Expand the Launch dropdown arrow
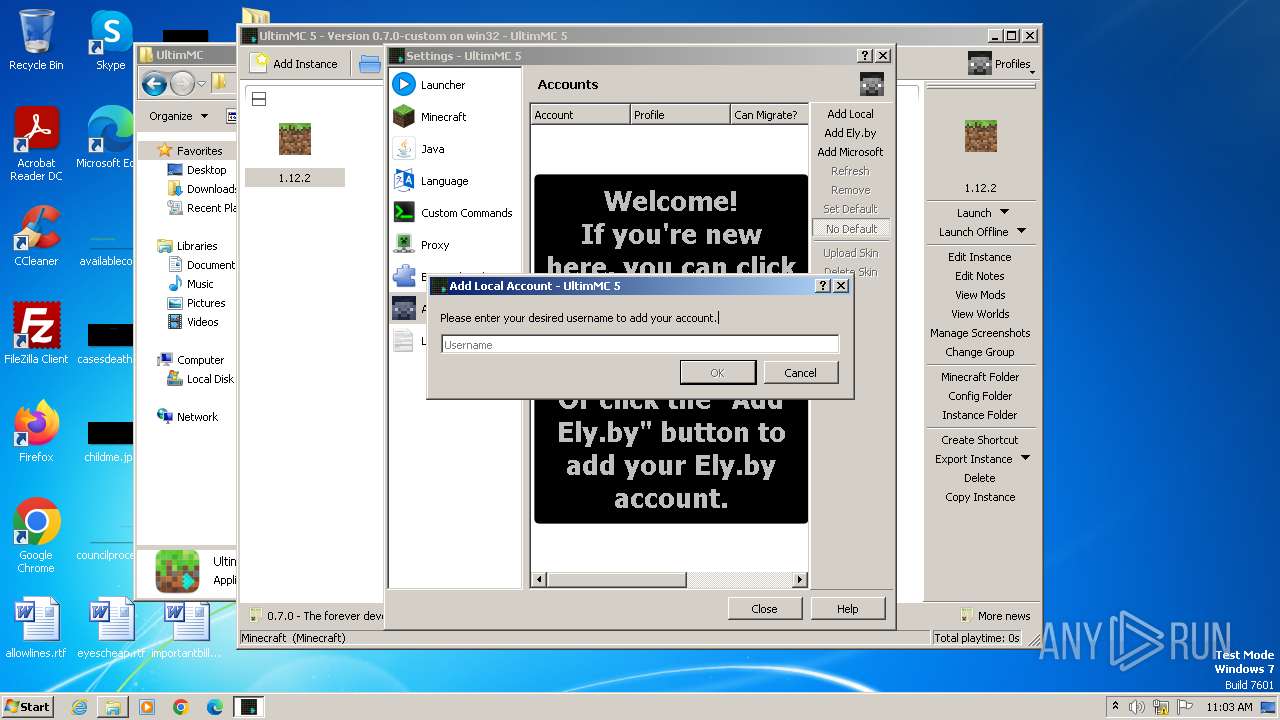 1005,212
